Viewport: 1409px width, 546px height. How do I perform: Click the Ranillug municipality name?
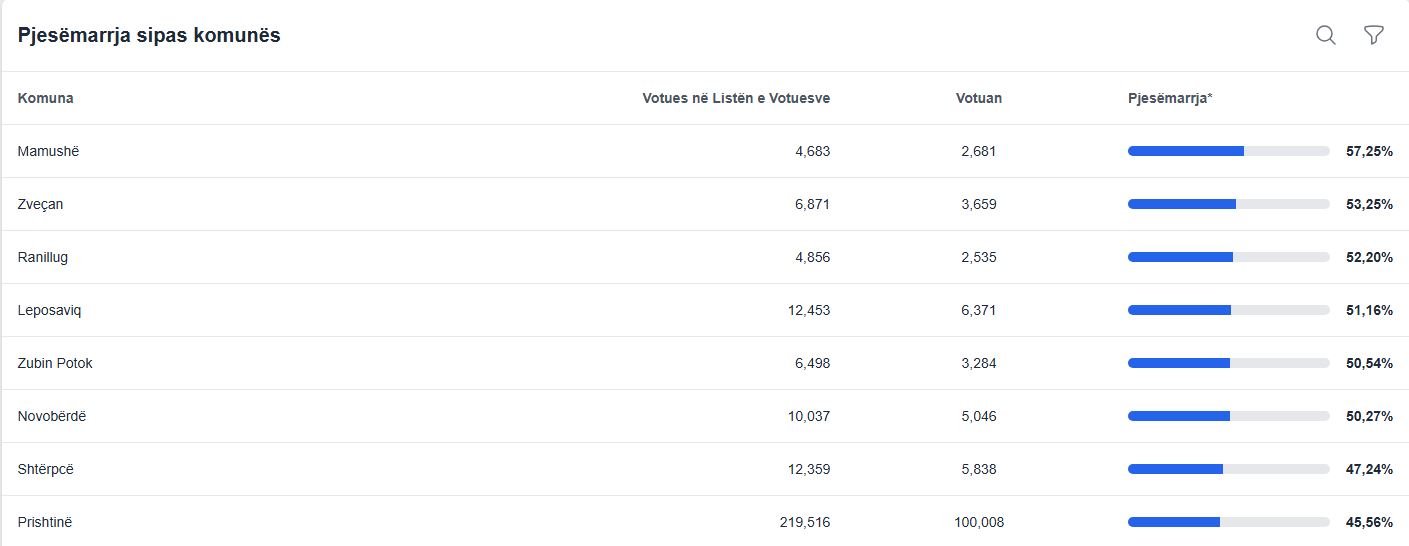point(43,257)
